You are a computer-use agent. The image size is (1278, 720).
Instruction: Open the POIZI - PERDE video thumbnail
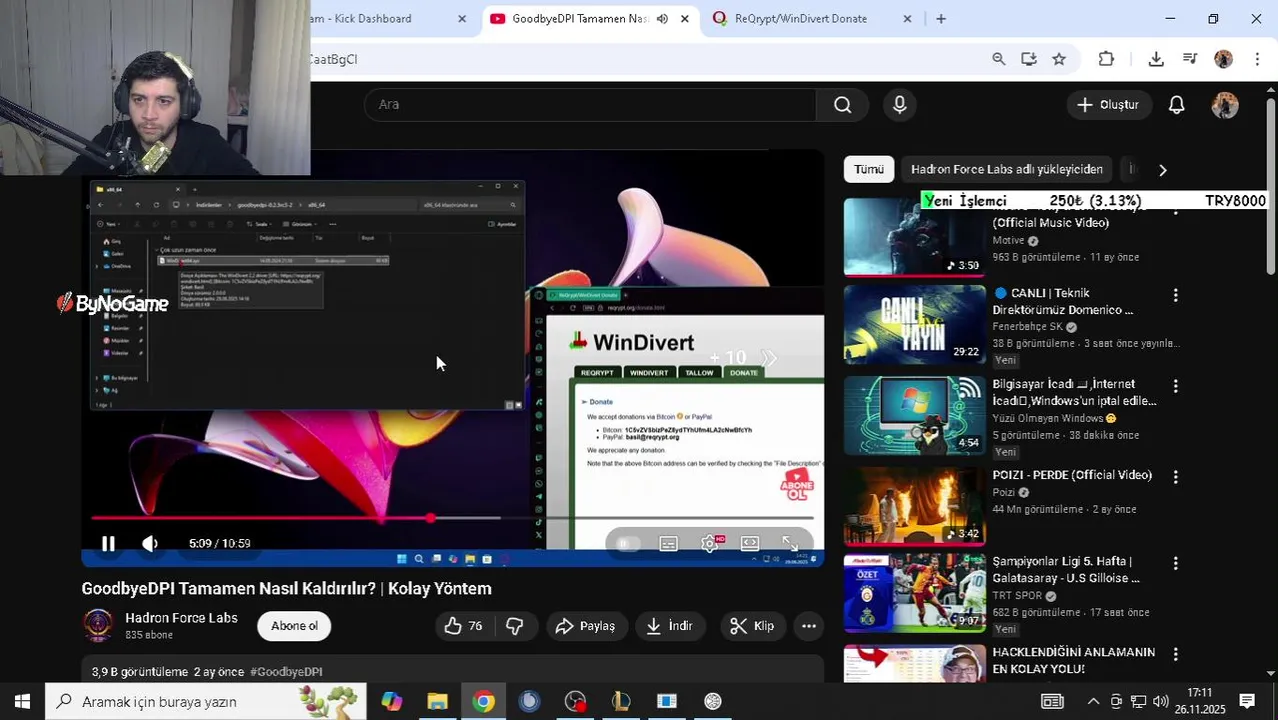pyautogui.click(x=914, y=506)
